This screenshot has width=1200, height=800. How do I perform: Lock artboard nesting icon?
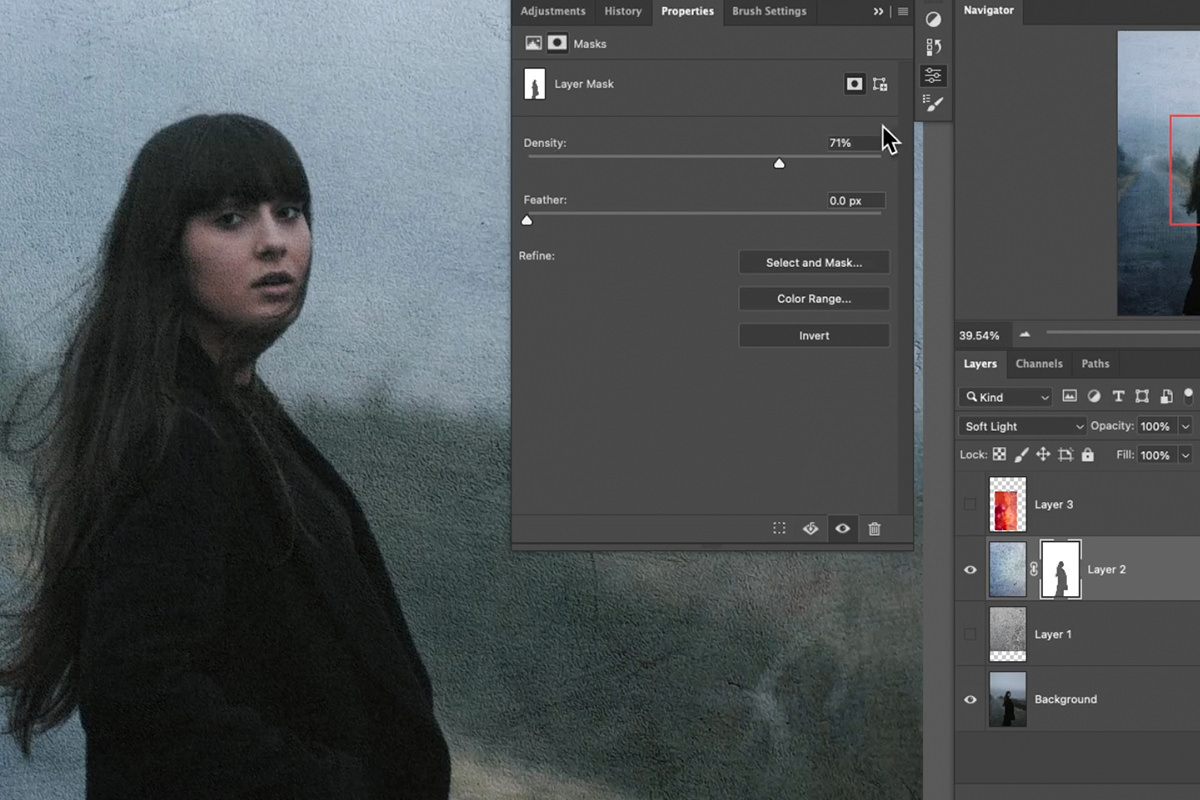(x=1065, y=455)
